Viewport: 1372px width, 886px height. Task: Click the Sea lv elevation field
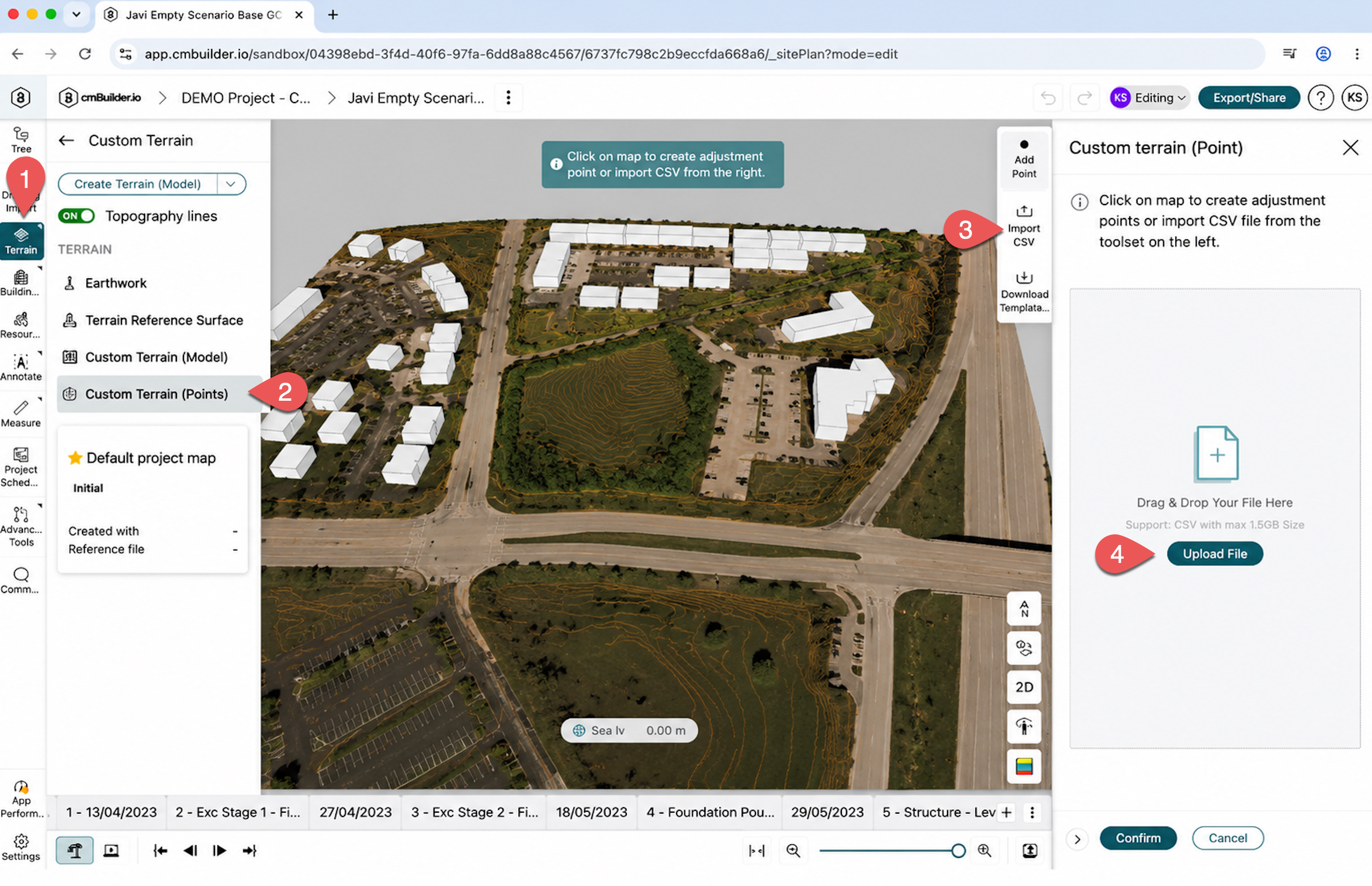click(x=629, y=730)
